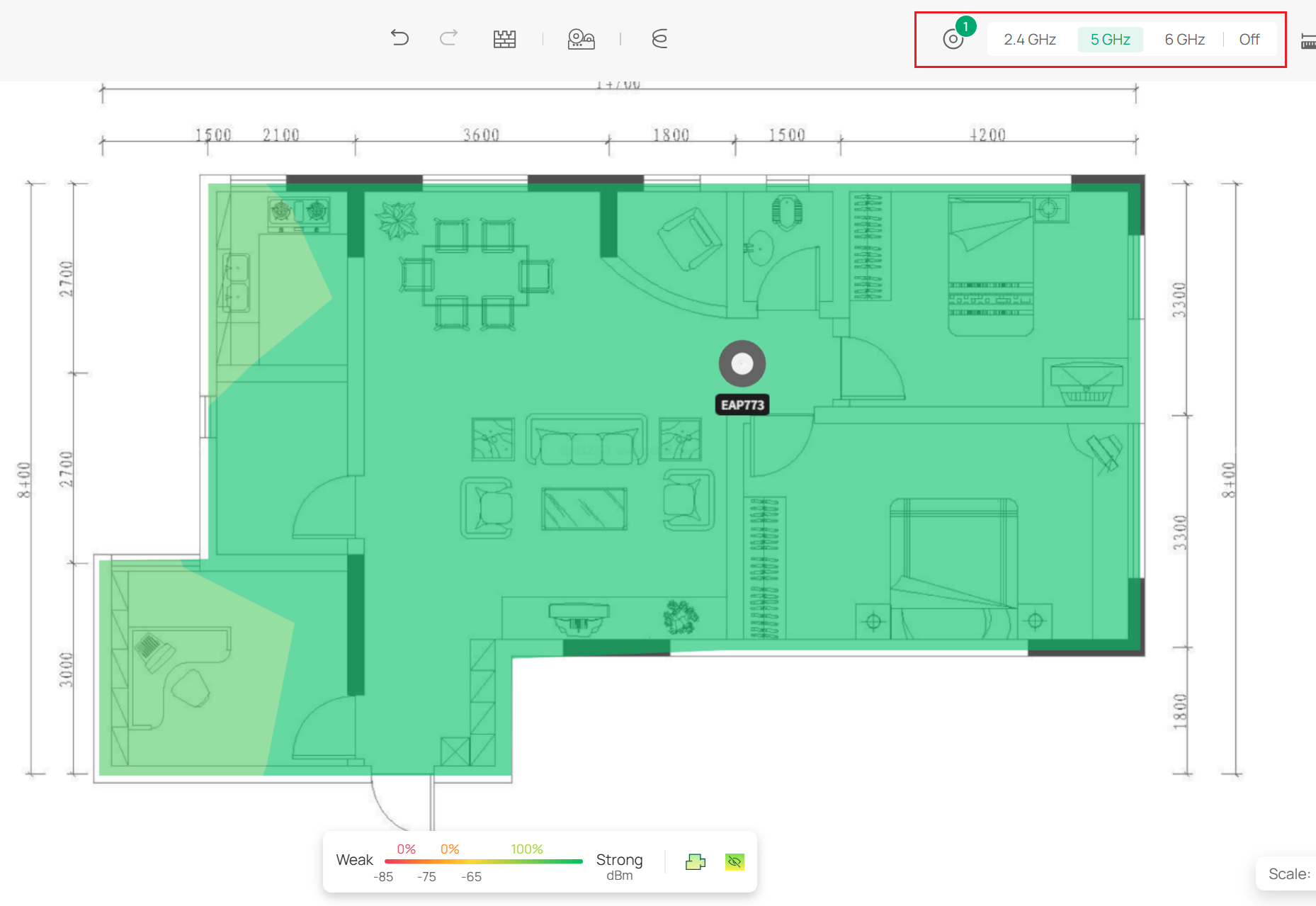Click the Scale field at bottom right
This screenshot has height=906, width=1316.
click(x=1291, y=873)
